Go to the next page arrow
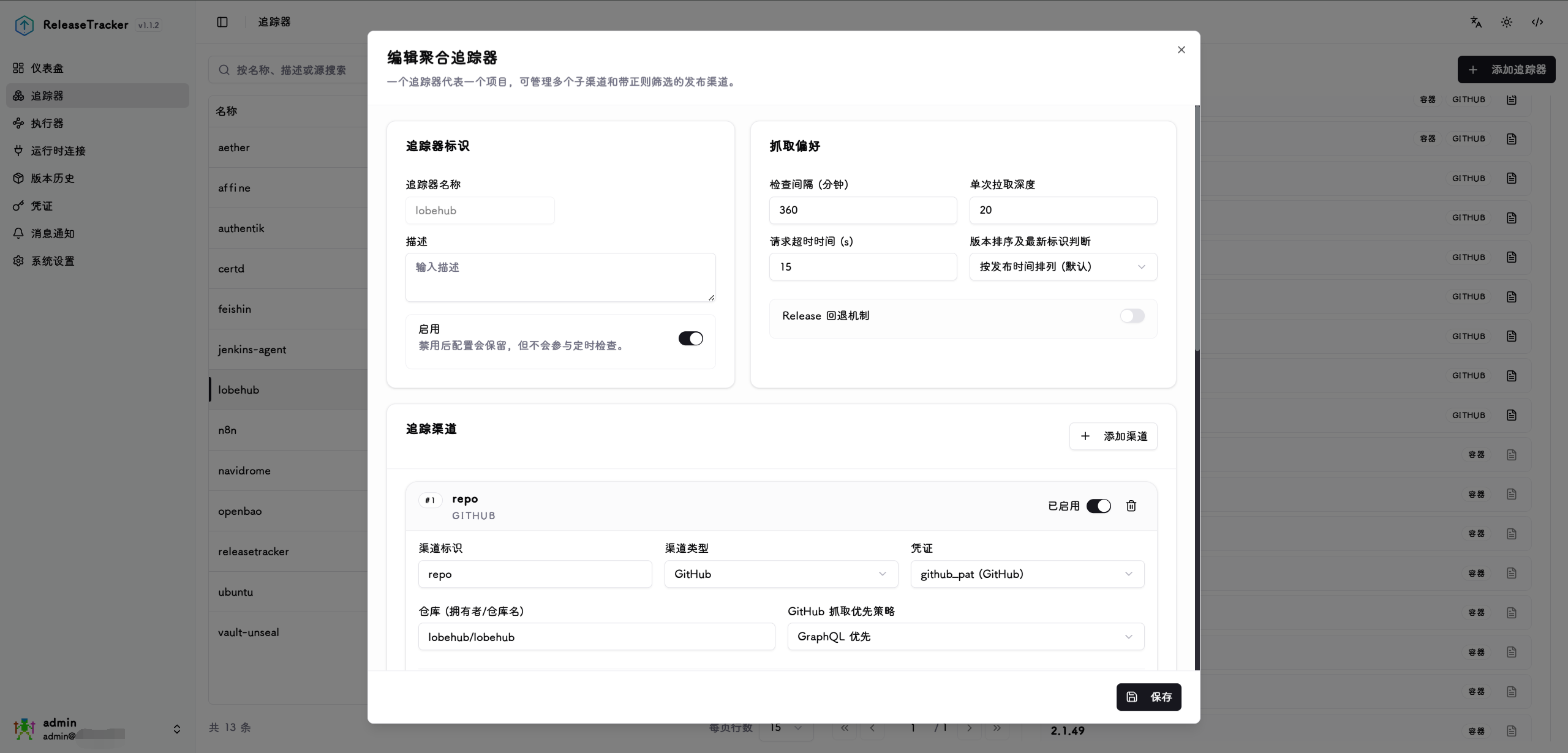Image resolution: width=1568 pixels, height=753 pixels. pos(969,728)
